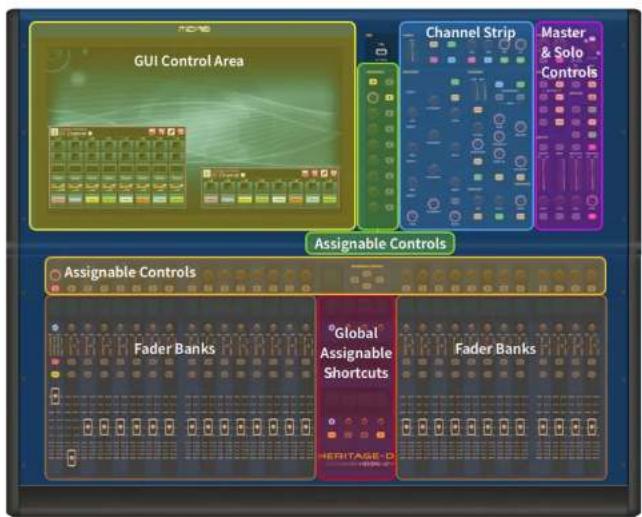Toggle yellow button on first fader strip
Image resolution: width=642 pixels, height=517 pixels.
tap(55, 375)
